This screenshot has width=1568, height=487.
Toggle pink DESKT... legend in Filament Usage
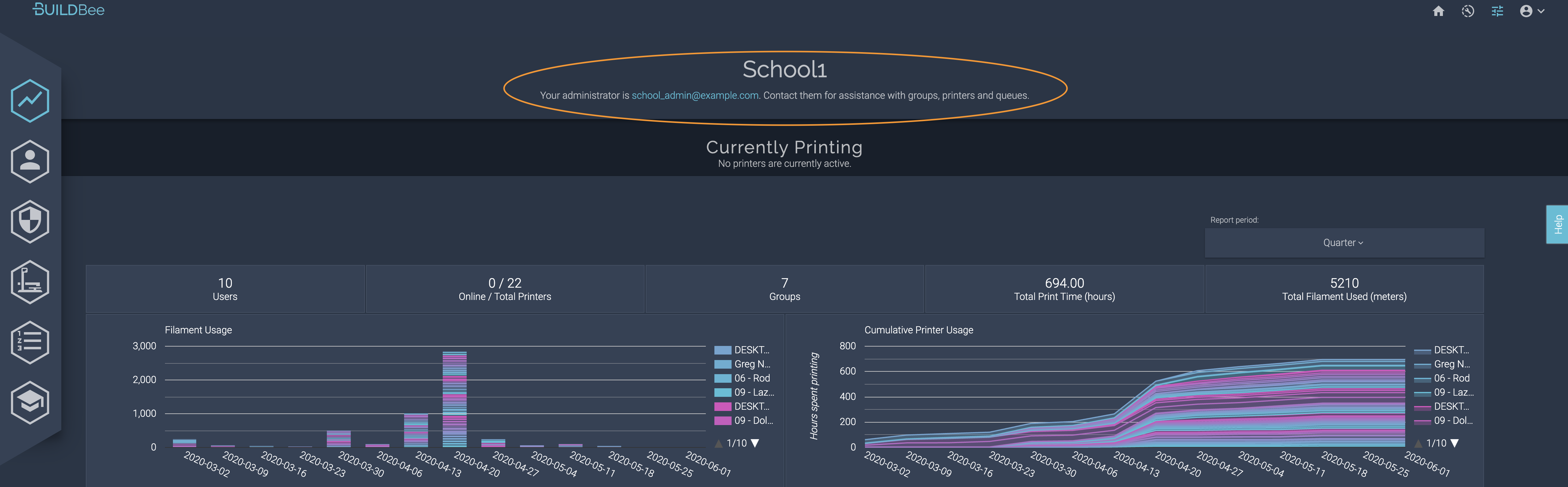tap(742, 406)
